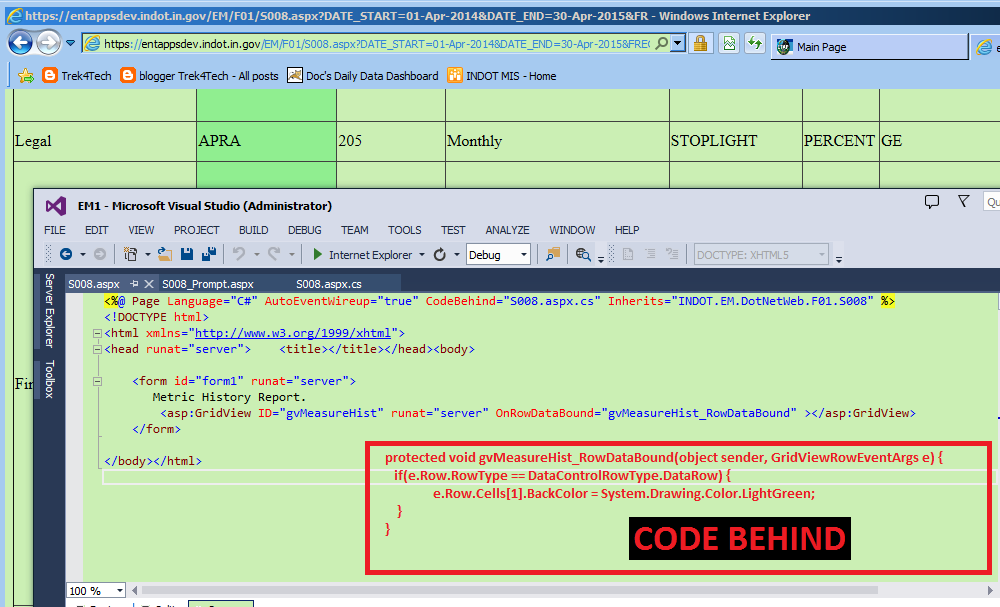
Task: Open the TOOLS menu
Action: pyautogui.click(x=404, y=230)
